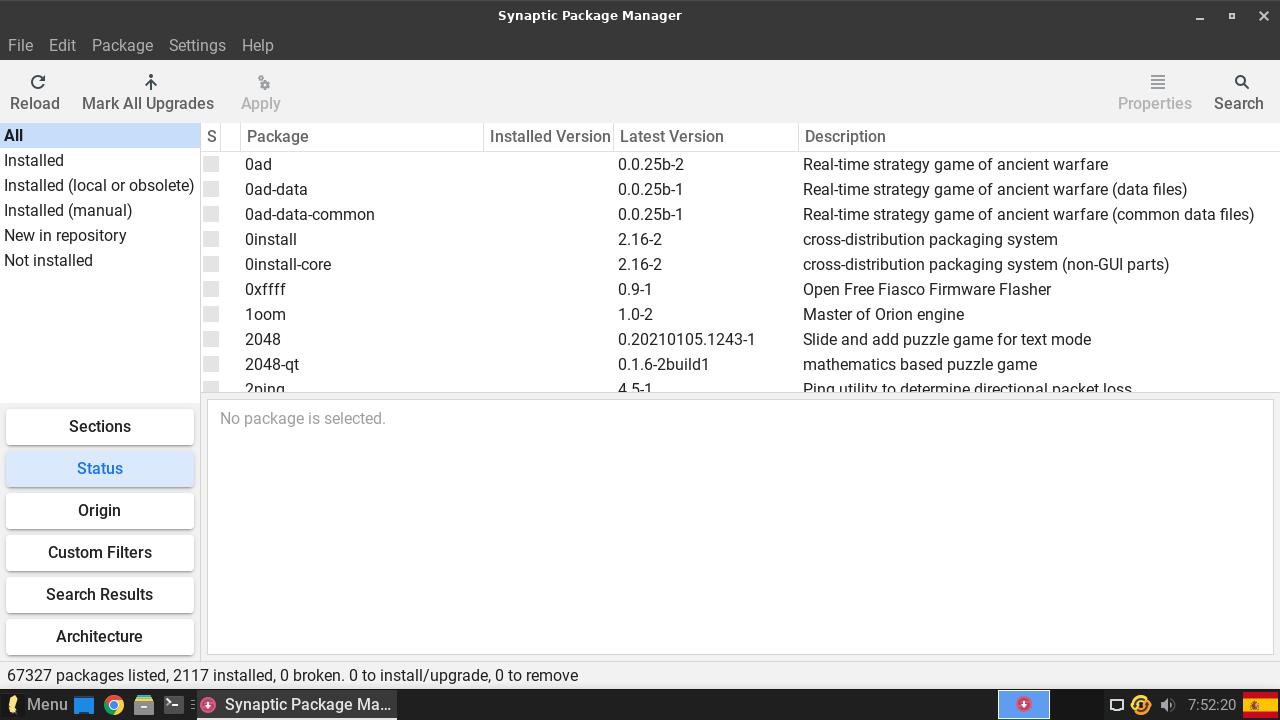Click the update notifier tray icon
Viewport: 1280px width, 720px height.
tap(1141, 705)
